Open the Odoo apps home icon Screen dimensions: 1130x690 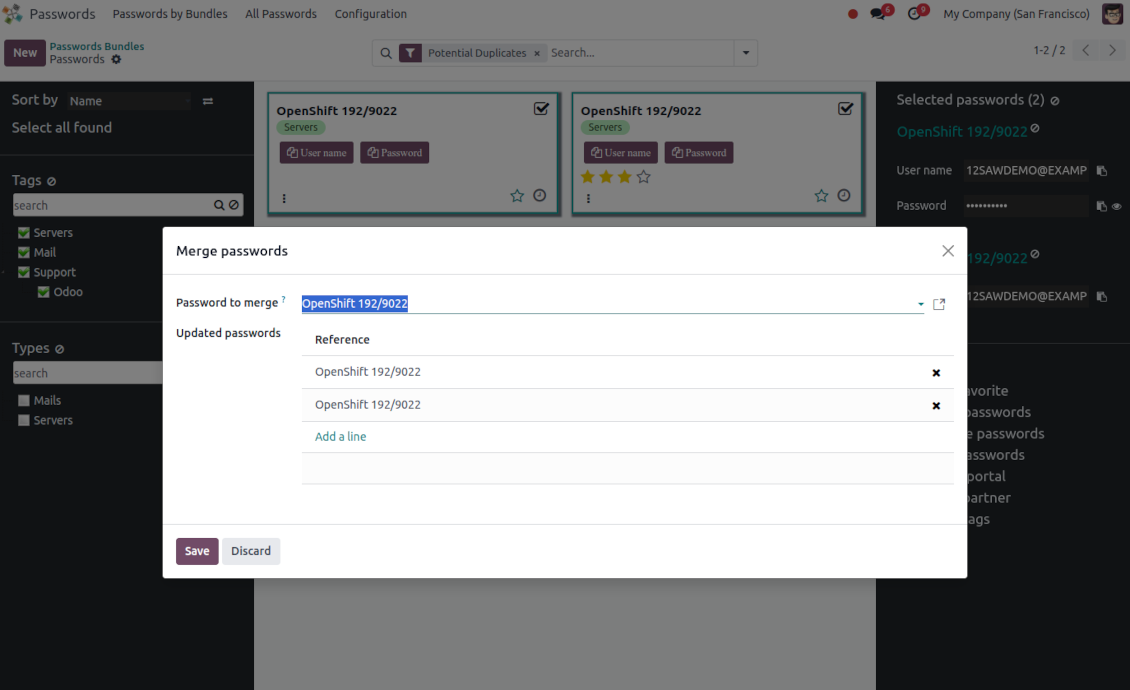[12, 14]
